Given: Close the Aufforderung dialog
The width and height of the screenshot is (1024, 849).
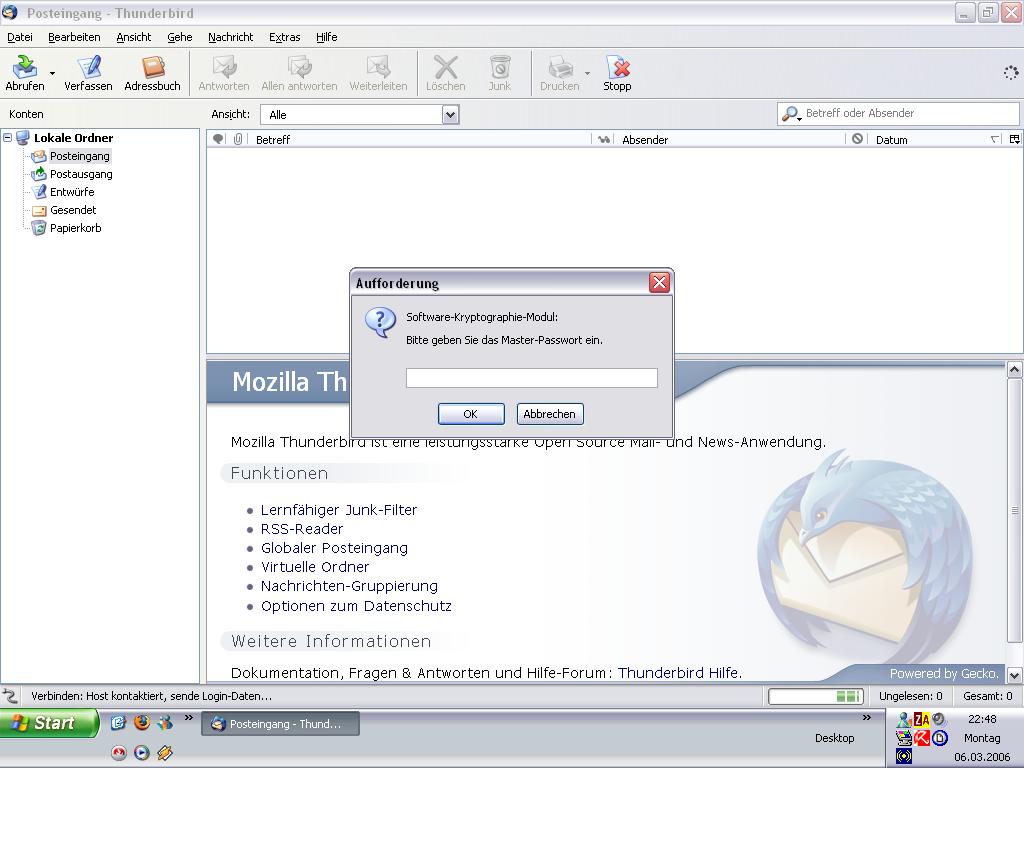Looking at the screenshot, I should coord(659,283).
